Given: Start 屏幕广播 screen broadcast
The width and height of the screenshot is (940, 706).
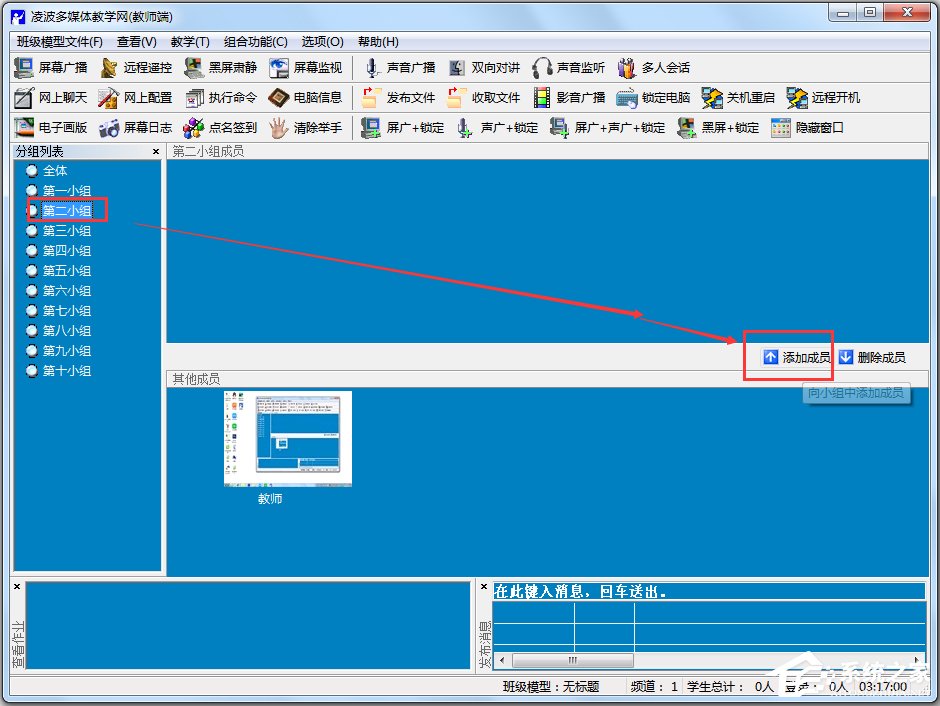Looking at the screenshot, I should tap(51, 68).
